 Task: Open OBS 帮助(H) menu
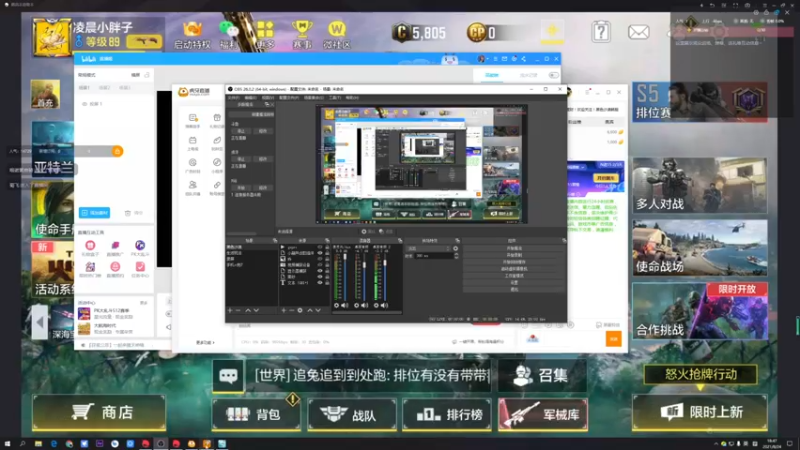pos(352,97)
